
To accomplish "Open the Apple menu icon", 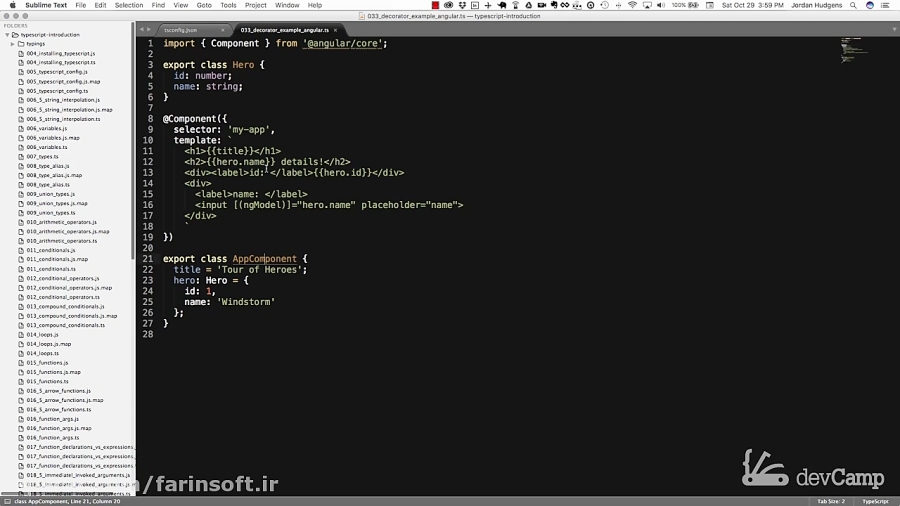I will 13,5.
